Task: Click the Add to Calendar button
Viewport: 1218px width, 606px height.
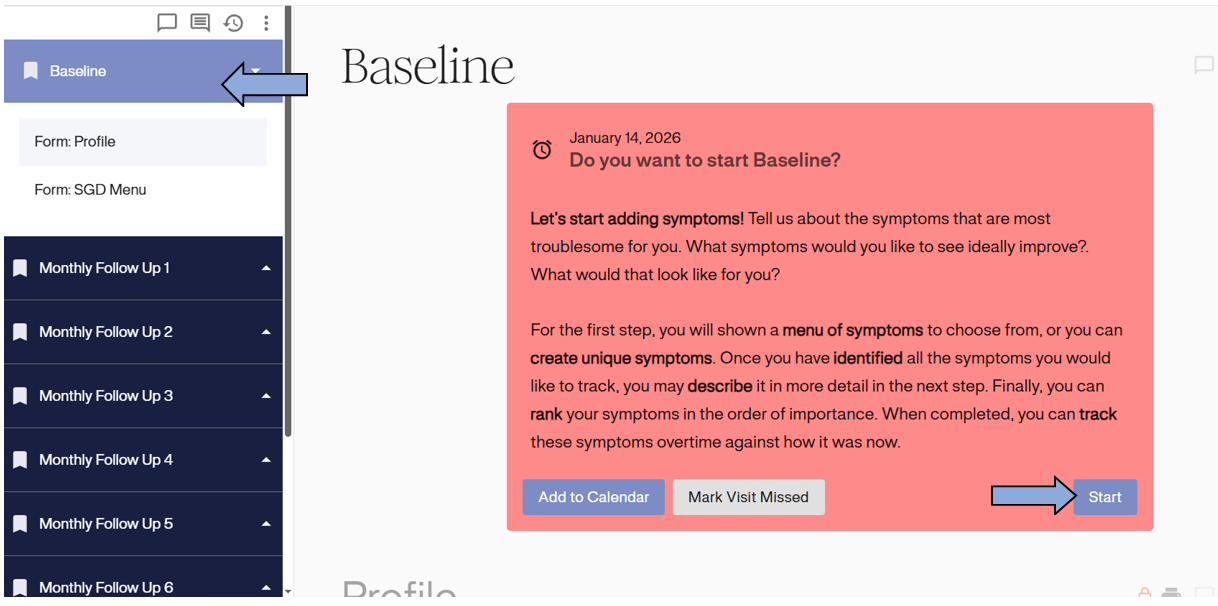Action: tap(594, 497)
